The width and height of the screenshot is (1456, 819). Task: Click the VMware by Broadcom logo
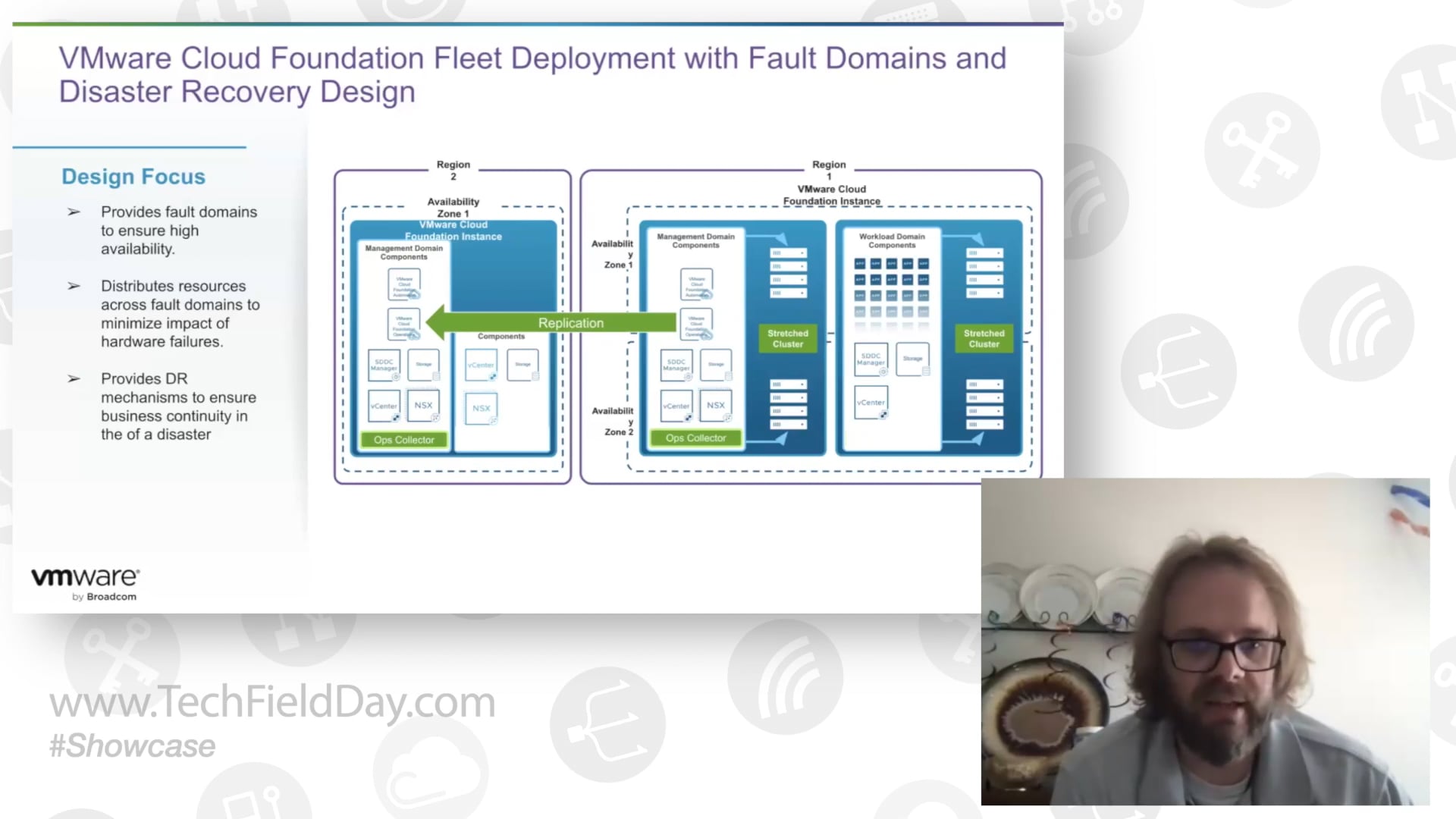coord(83,582)
